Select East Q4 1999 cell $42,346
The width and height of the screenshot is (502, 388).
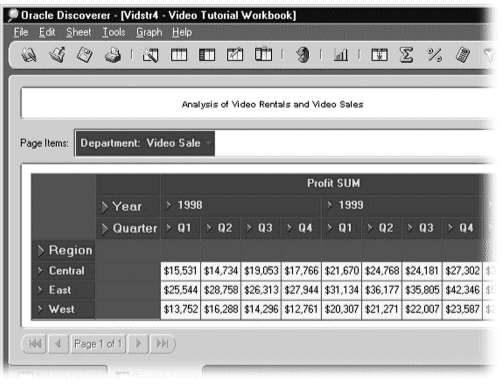(x=462, y=290)
